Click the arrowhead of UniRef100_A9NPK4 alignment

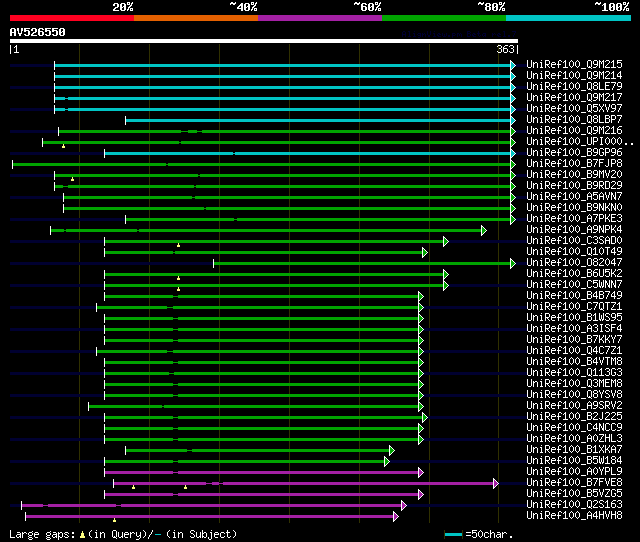click(484, 231)
